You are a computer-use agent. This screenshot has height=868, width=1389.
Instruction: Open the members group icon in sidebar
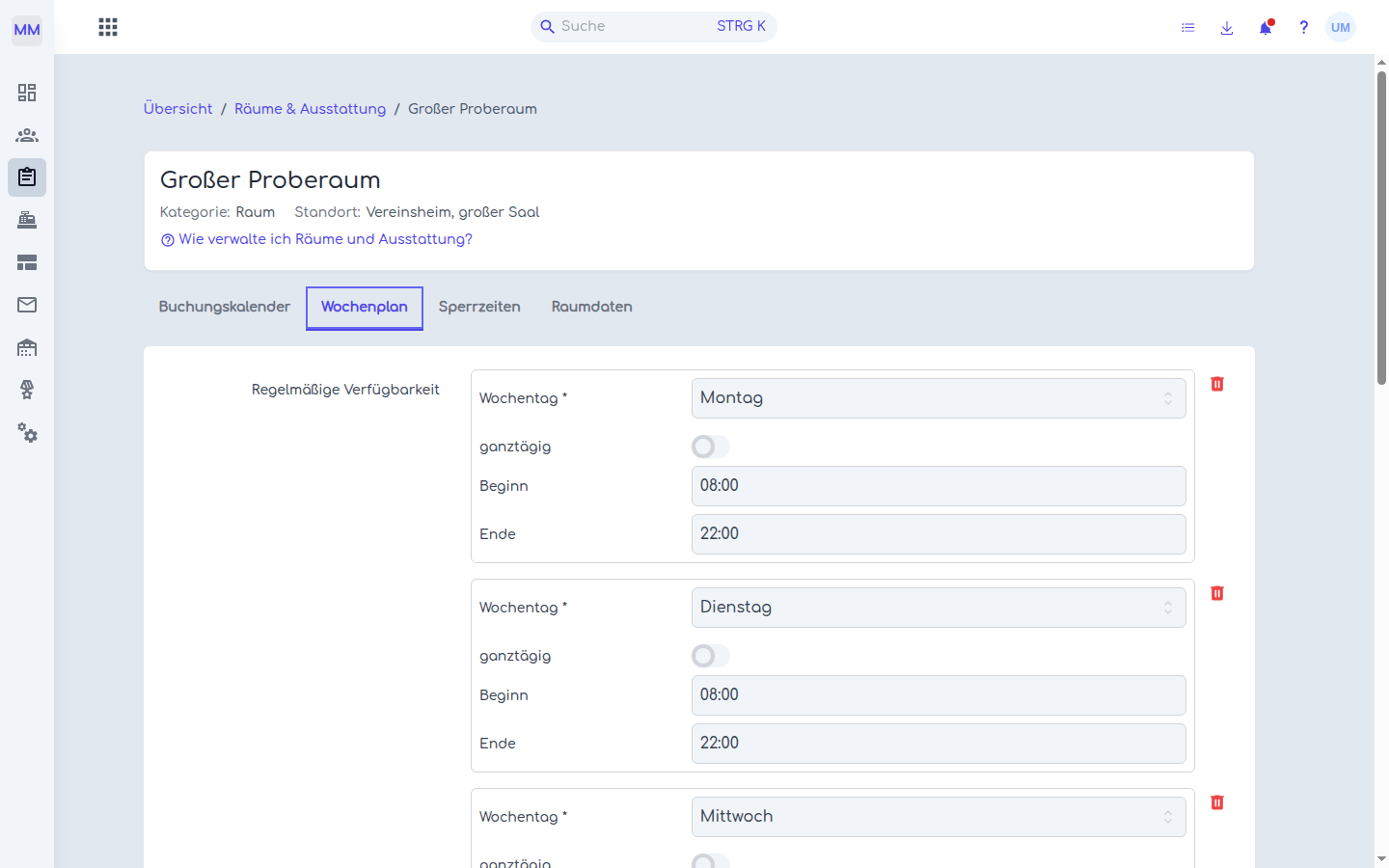[x=27, y=135]
